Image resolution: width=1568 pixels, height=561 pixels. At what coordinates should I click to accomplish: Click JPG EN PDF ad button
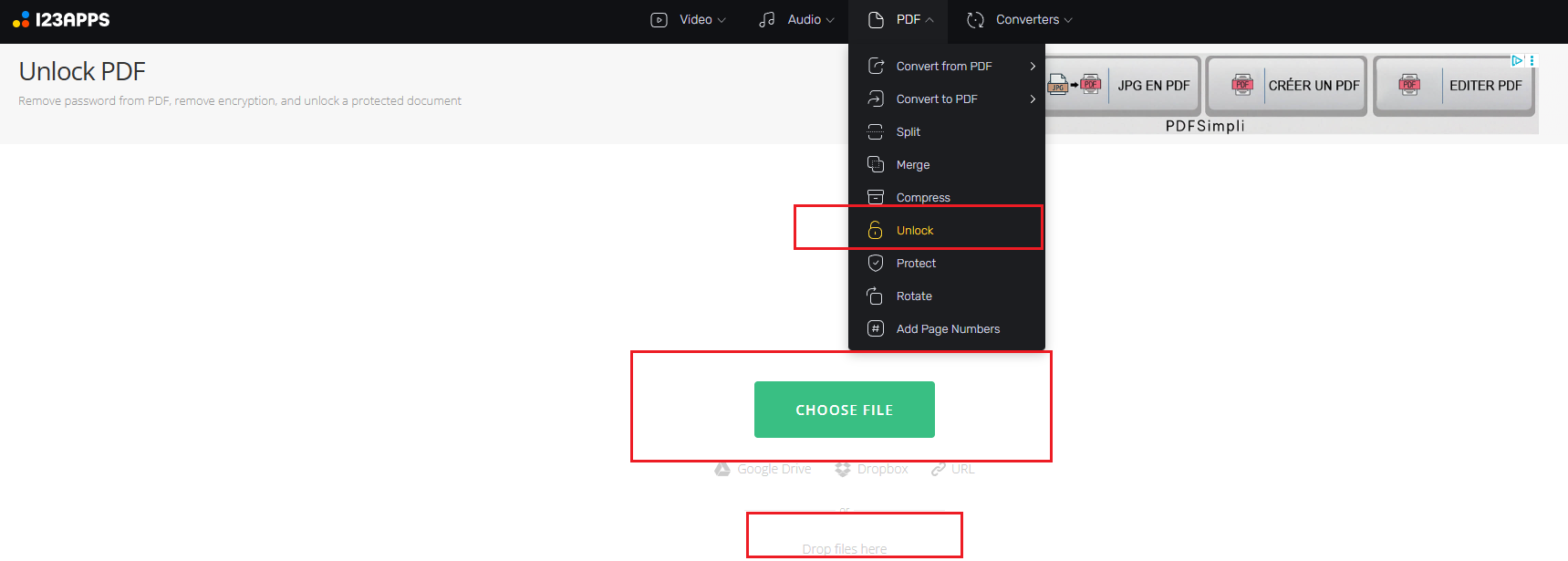pyautogui.click(x=1121, y=86)
